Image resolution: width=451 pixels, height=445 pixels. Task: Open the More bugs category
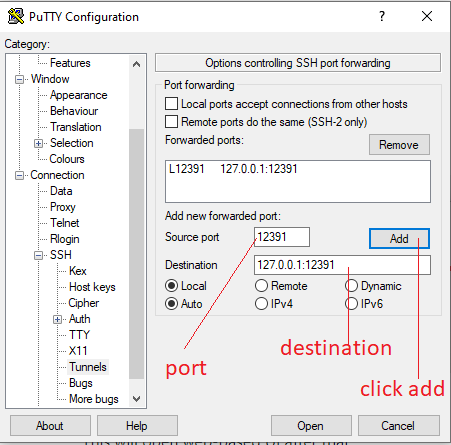(94, 399)
